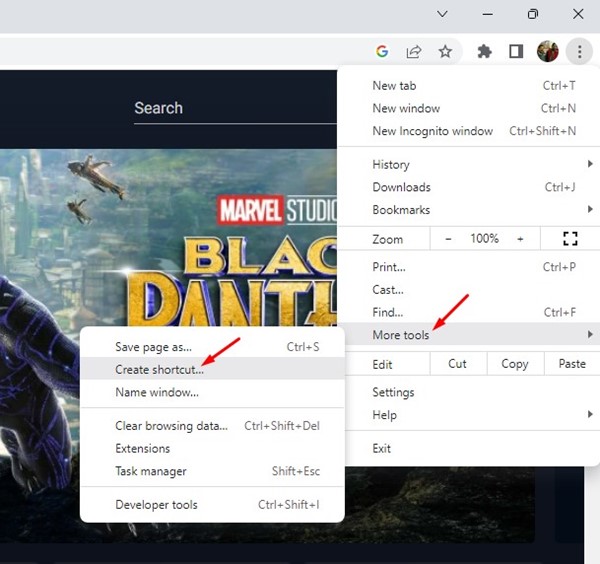This screenshot has width=600, height=564.
Task: Toggle the side panel icon
Action: point(516,52)
